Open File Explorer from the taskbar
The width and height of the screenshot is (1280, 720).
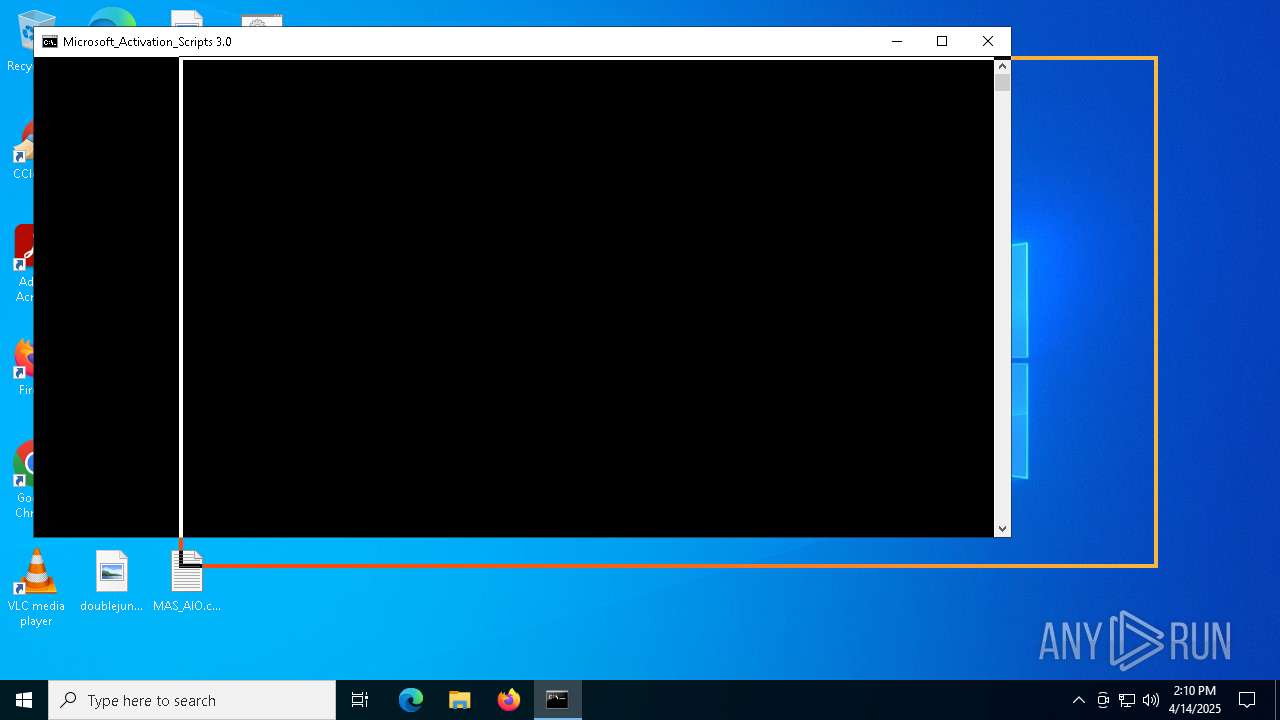pos(460,700)
